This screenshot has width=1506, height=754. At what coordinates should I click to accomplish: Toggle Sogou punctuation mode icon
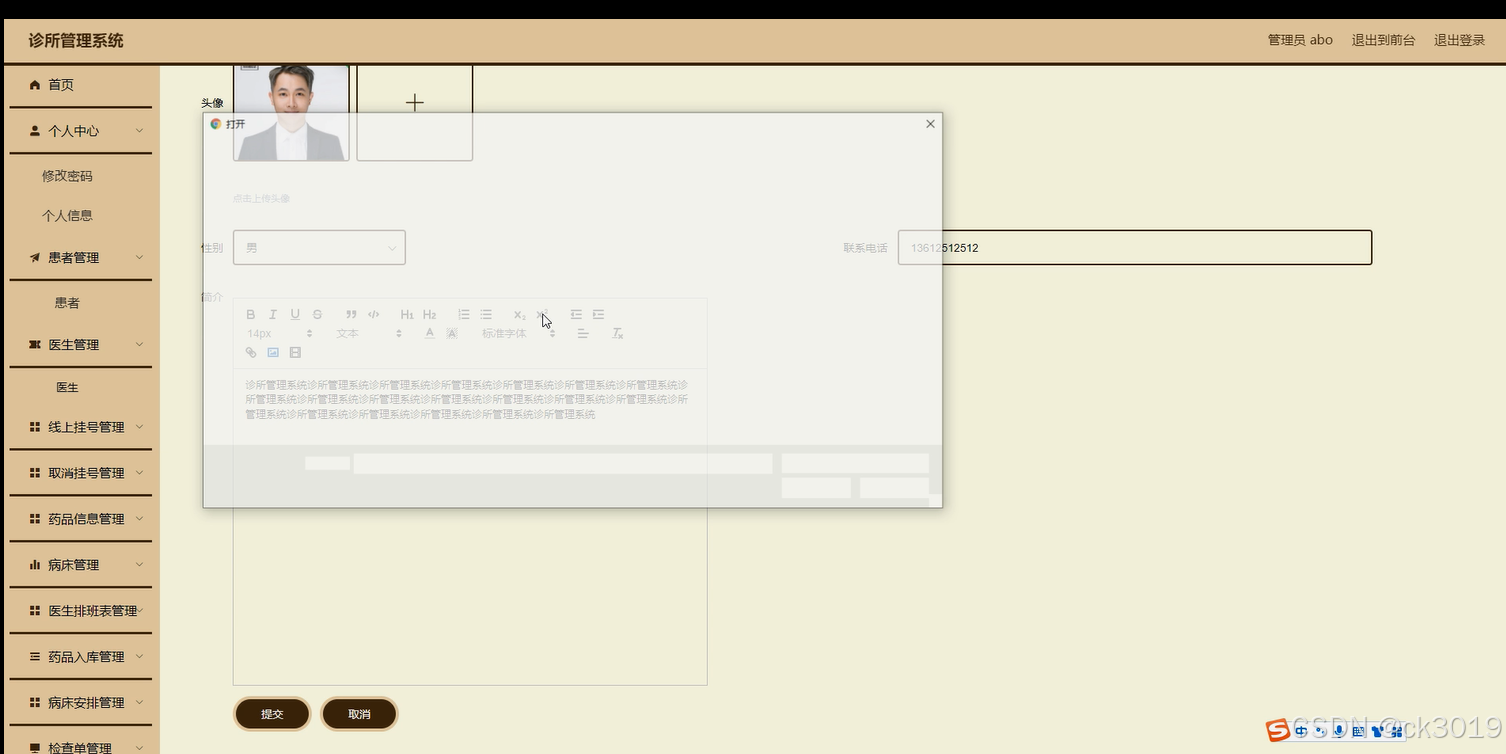click(1320, 731)
